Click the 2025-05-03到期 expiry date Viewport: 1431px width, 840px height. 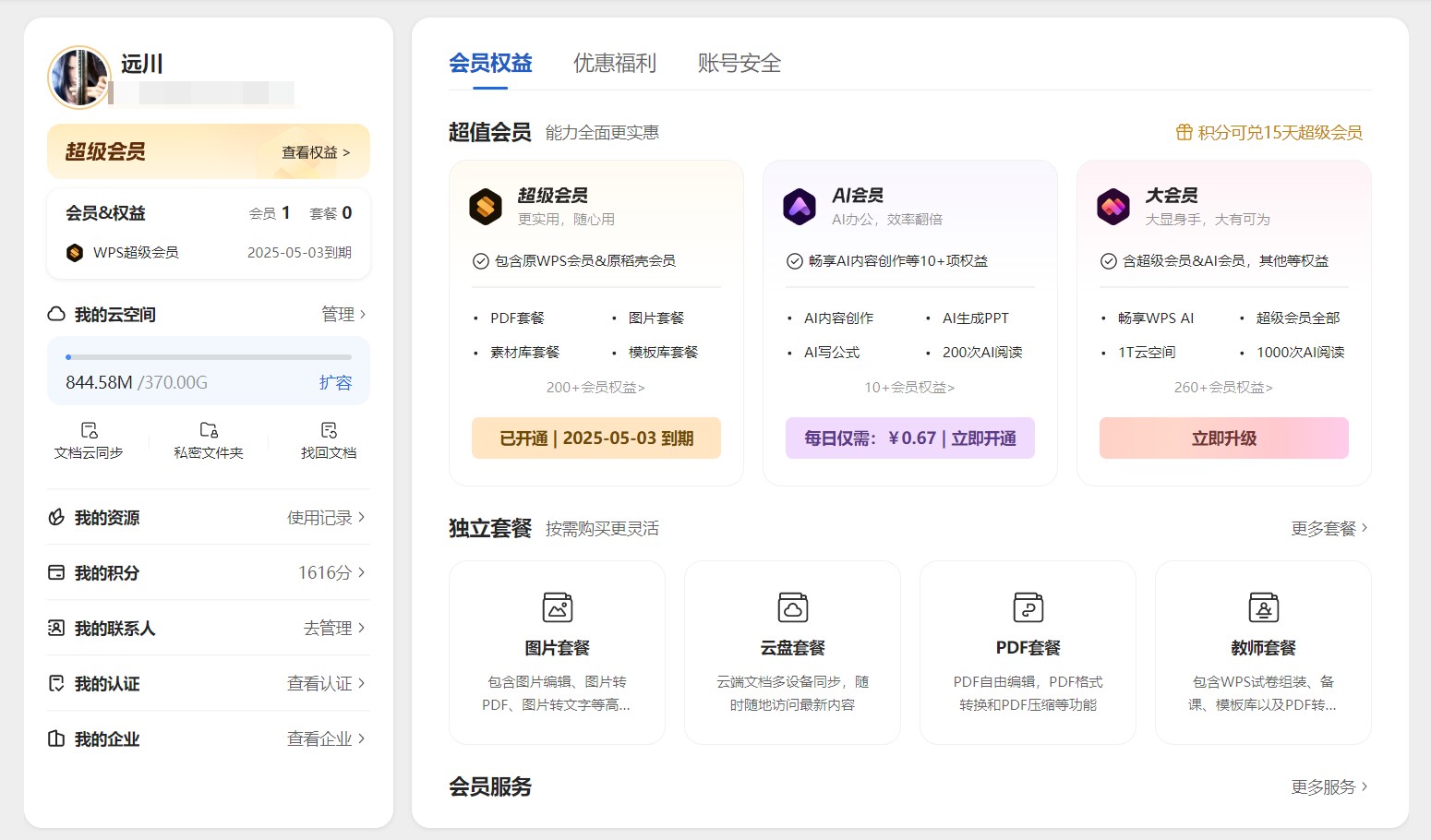[299, 253]
